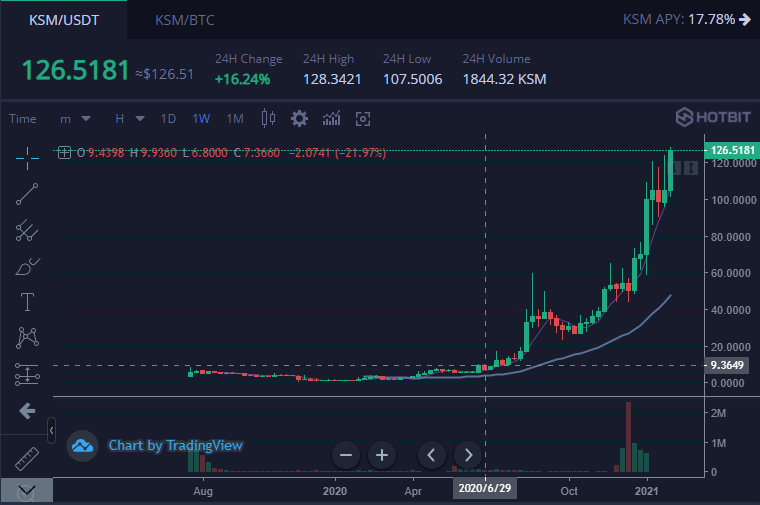760x505 pixels.
Task: Click the KSM APY 17.78% link
Action: (687, 19)
